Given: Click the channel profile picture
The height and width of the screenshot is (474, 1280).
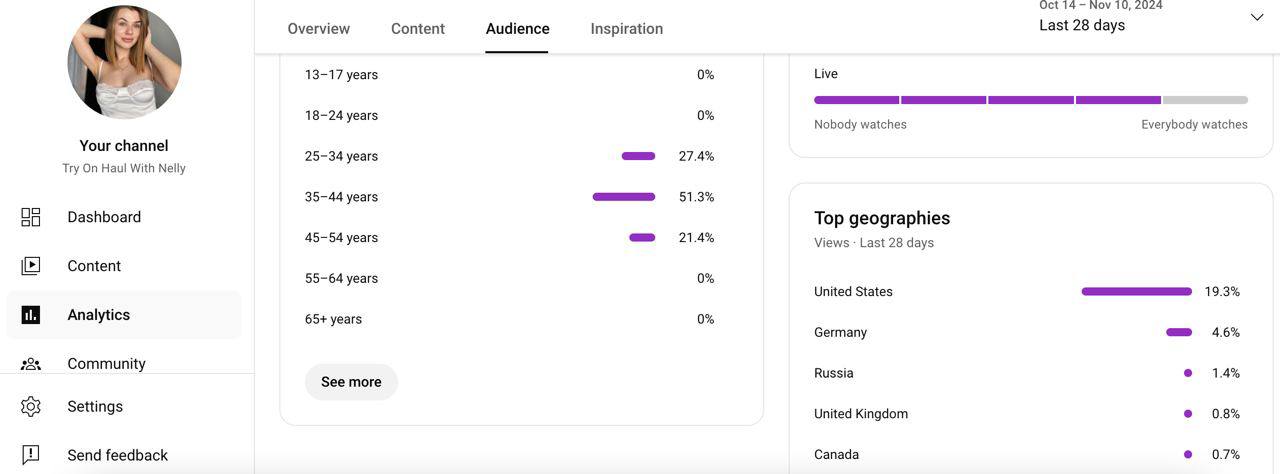Looking at the screenshot, I should click(x=124, y=62).
